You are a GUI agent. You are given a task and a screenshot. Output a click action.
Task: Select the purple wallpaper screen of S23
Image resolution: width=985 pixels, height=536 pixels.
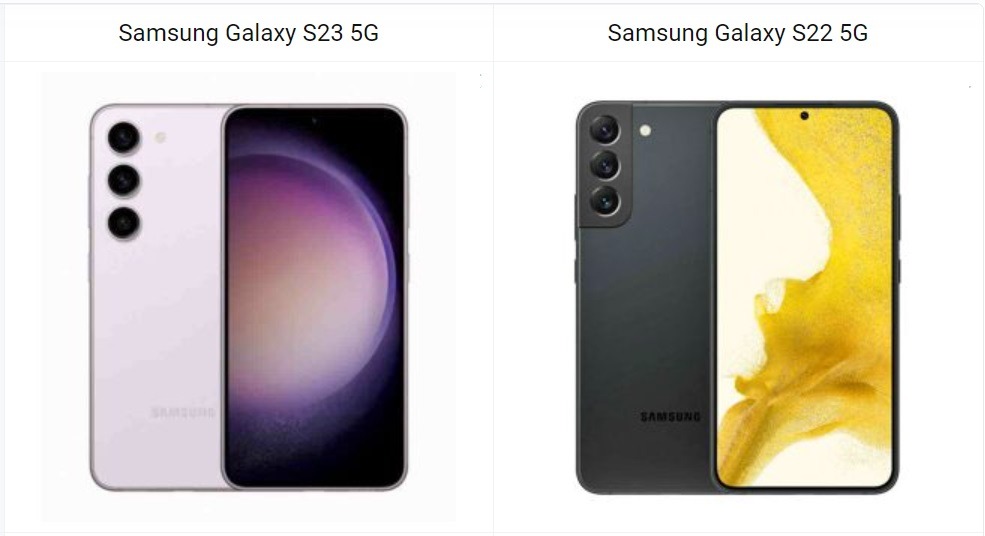point(314,298)
